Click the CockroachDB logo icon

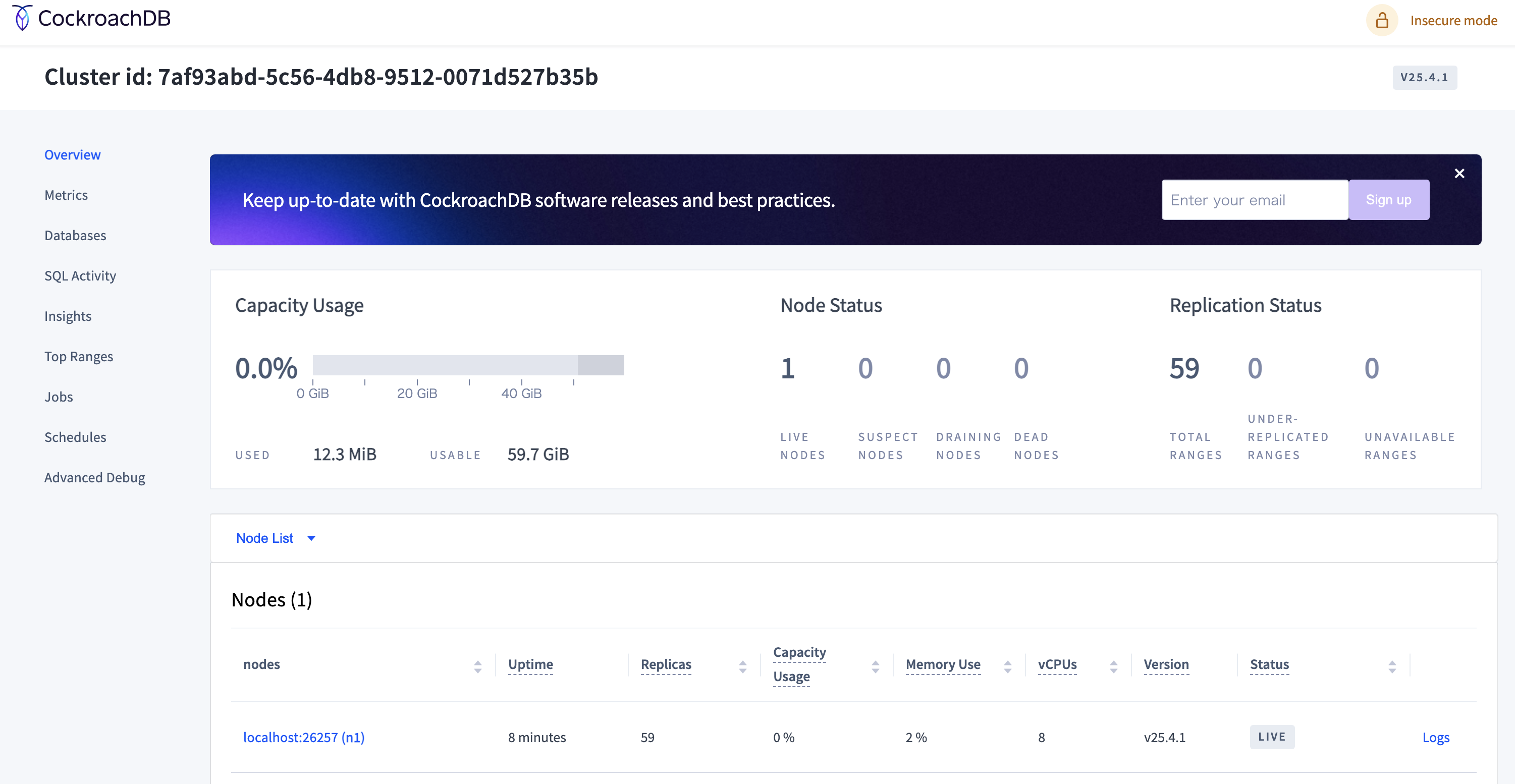coord(22,18)
